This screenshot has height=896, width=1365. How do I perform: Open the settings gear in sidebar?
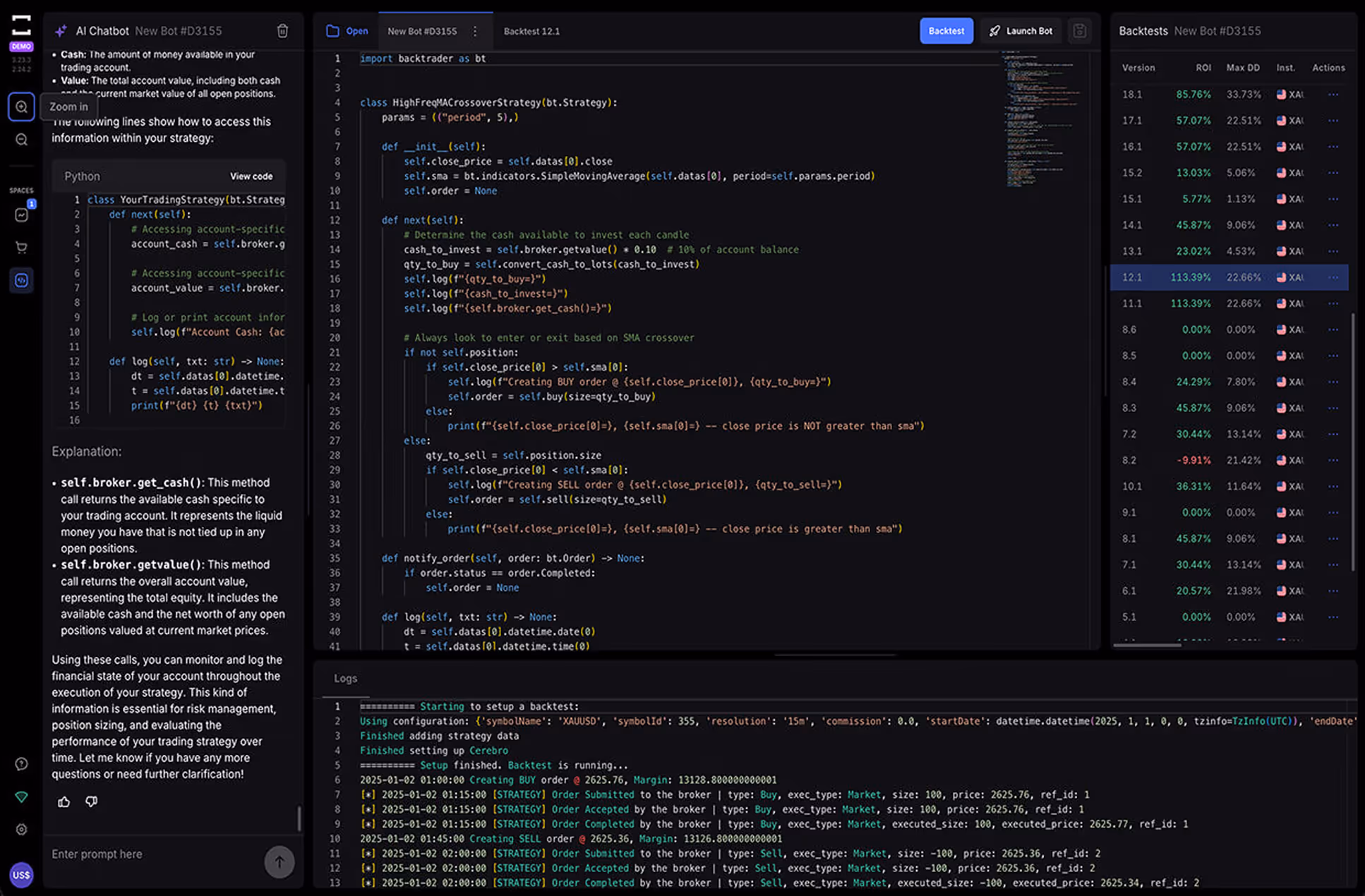(21, 830)
